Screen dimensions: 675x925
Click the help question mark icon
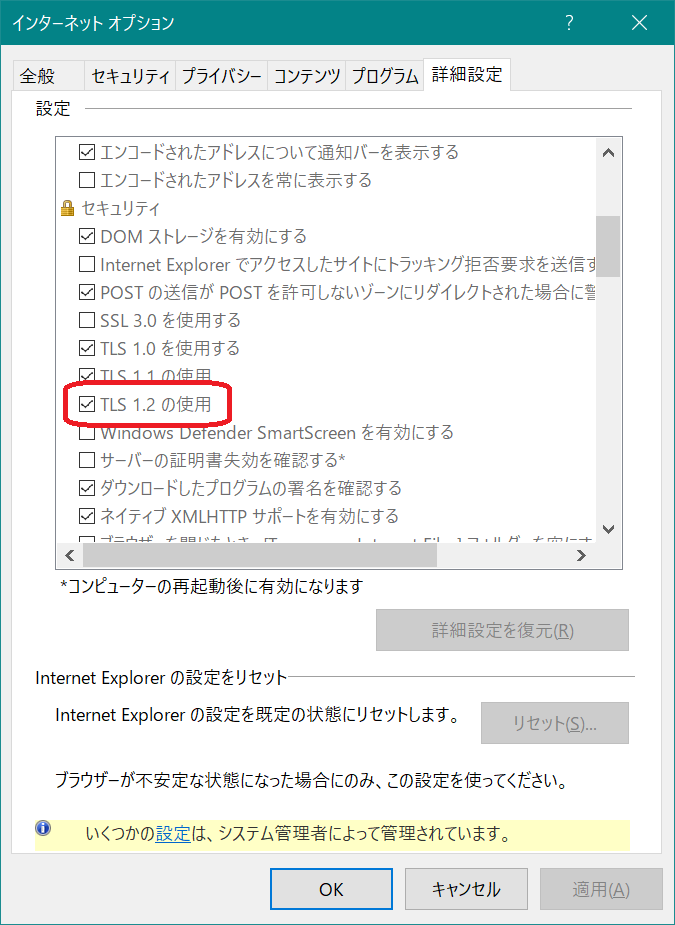(x=569, y=23)
